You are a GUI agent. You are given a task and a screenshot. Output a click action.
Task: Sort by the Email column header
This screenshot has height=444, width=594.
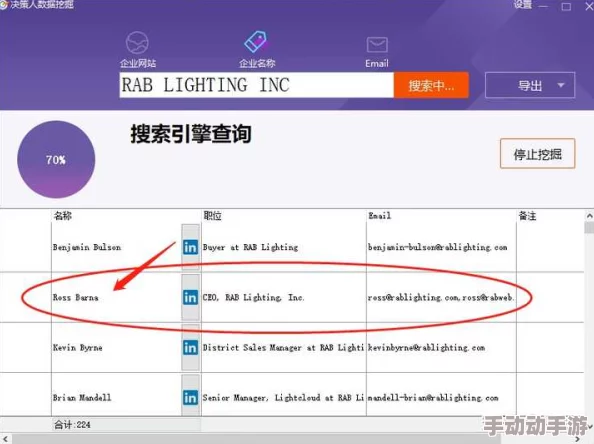[380, 216]
